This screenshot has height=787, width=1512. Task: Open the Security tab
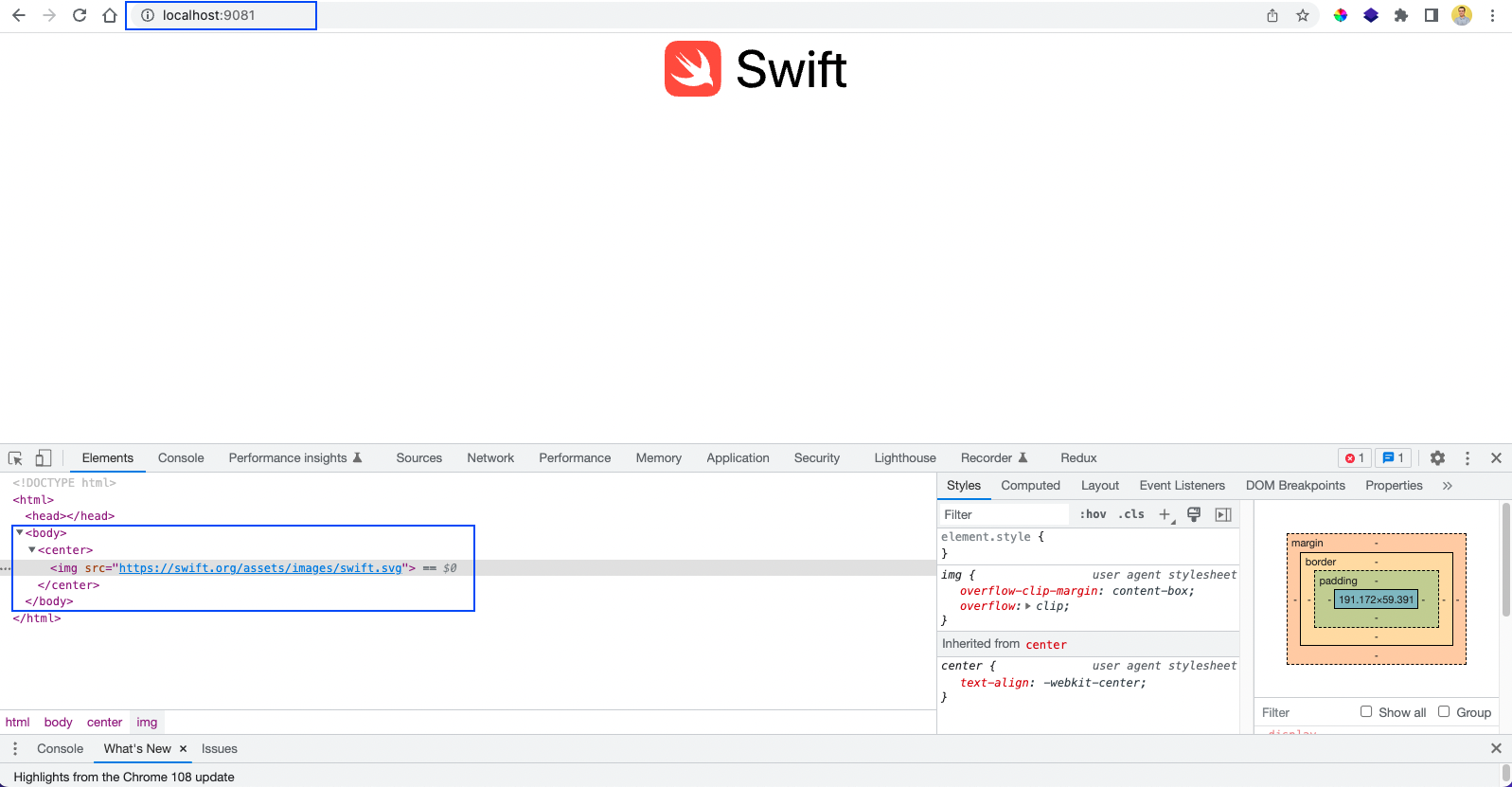(x=817, y=458)
